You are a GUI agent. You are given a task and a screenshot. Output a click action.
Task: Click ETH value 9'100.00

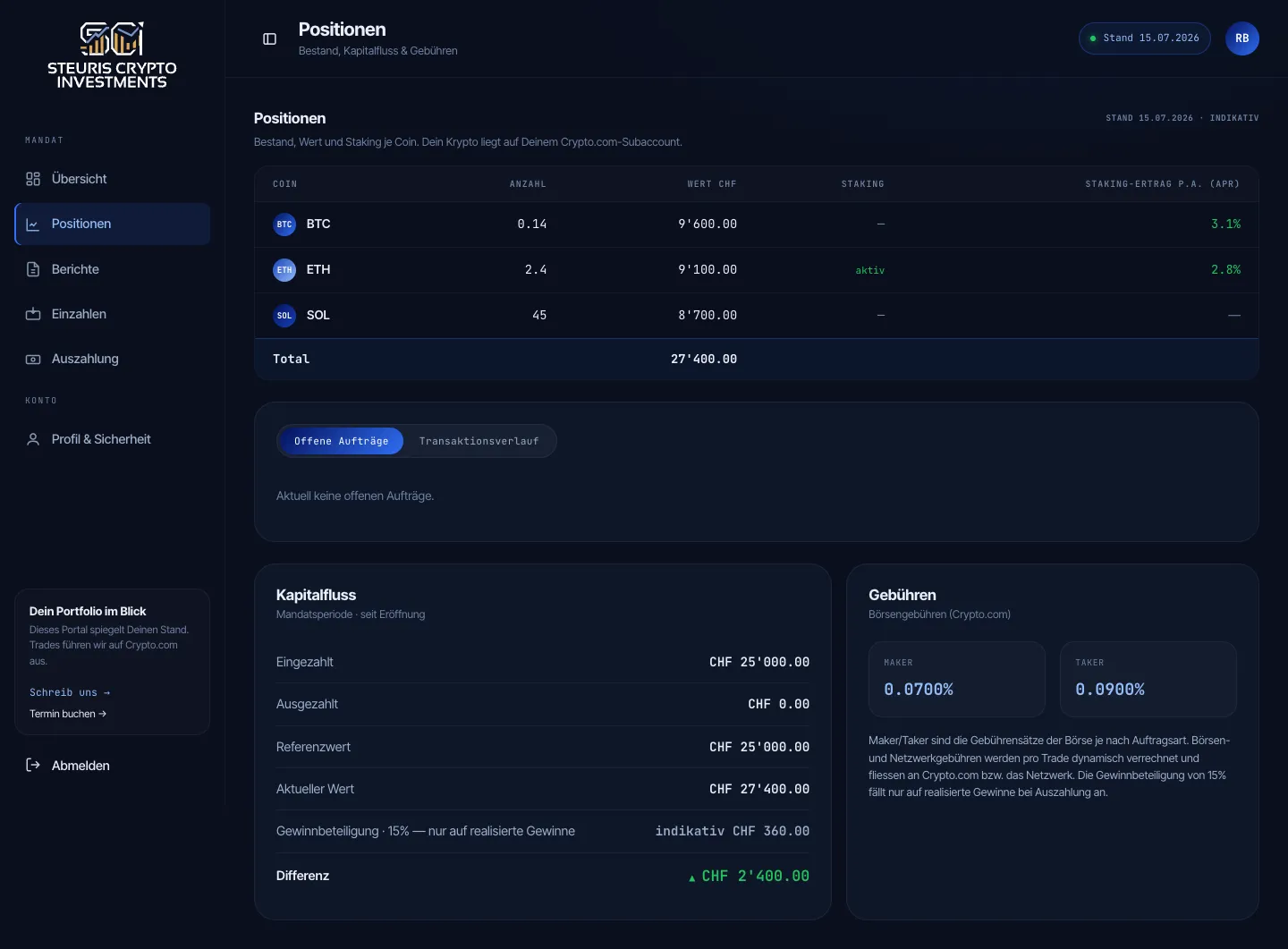pyautogui.click(x=708, y=269)
